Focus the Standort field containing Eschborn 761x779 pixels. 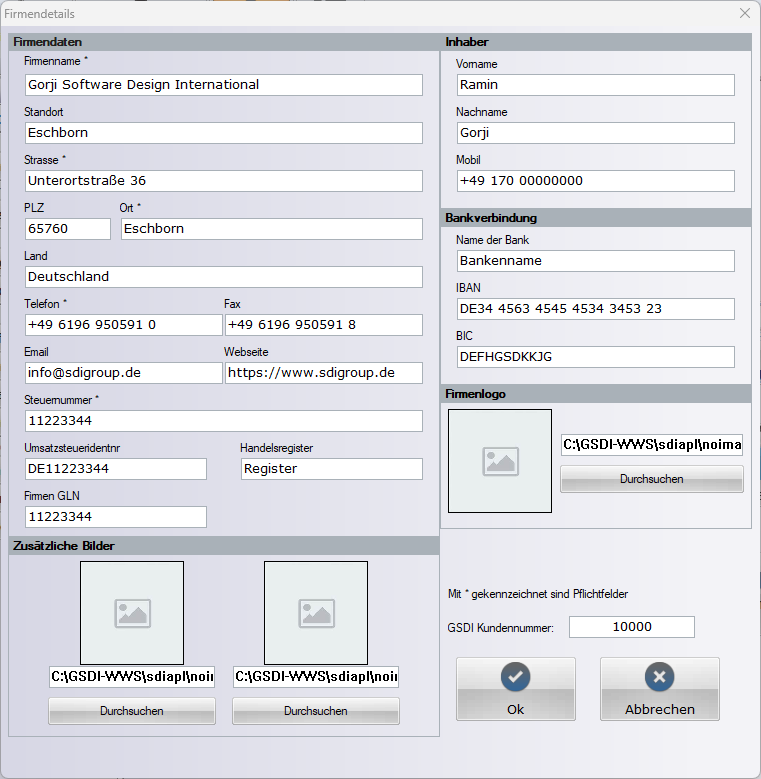[224, 133]
